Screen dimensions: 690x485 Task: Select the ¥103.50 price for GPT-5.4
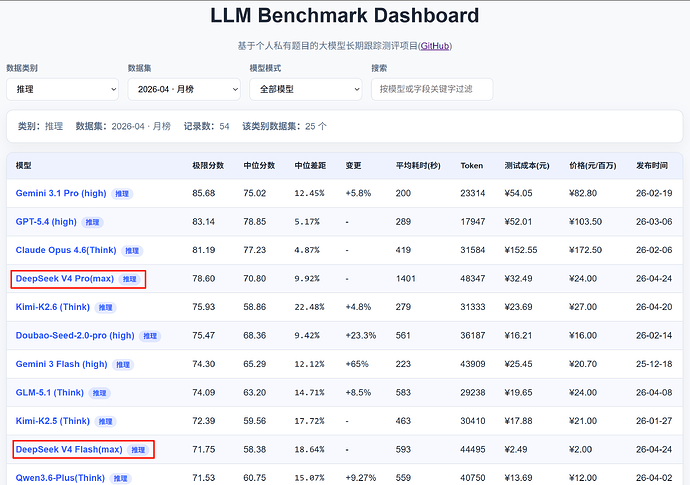[x=585, y=222]
